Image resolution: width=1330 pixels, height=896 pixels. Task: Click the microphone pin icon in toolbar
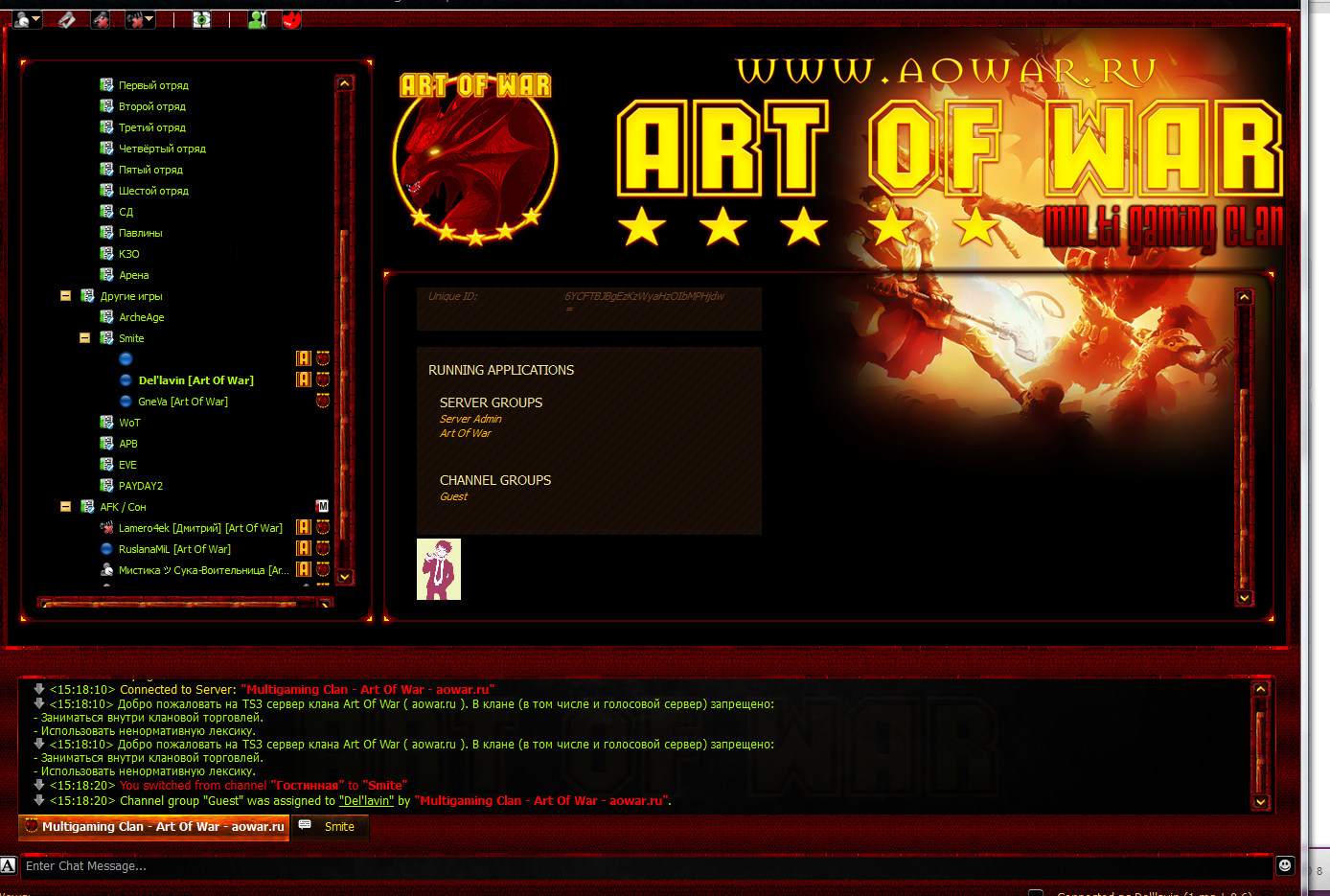point(66,19)
